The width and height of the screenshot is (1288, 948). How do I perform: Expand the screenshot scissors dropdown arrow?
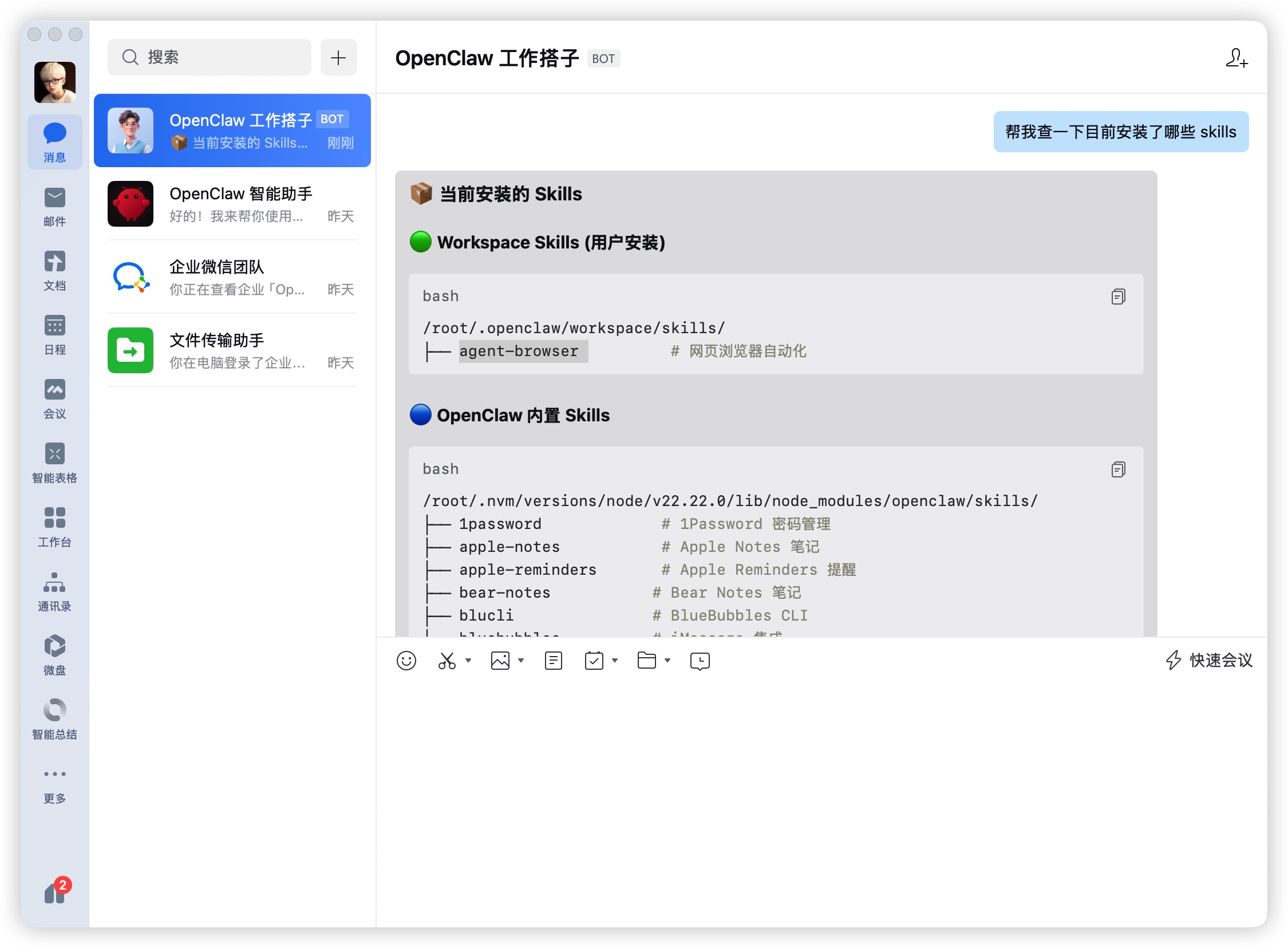click(x=468, y=661)
